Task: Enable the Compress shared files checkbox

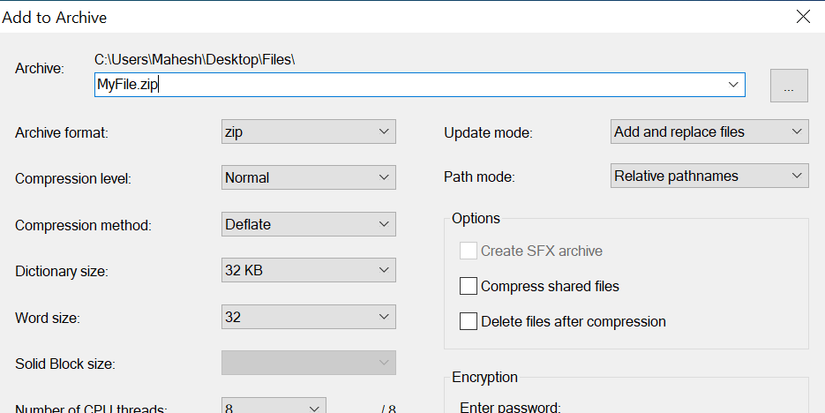Action: click(468, 286)
